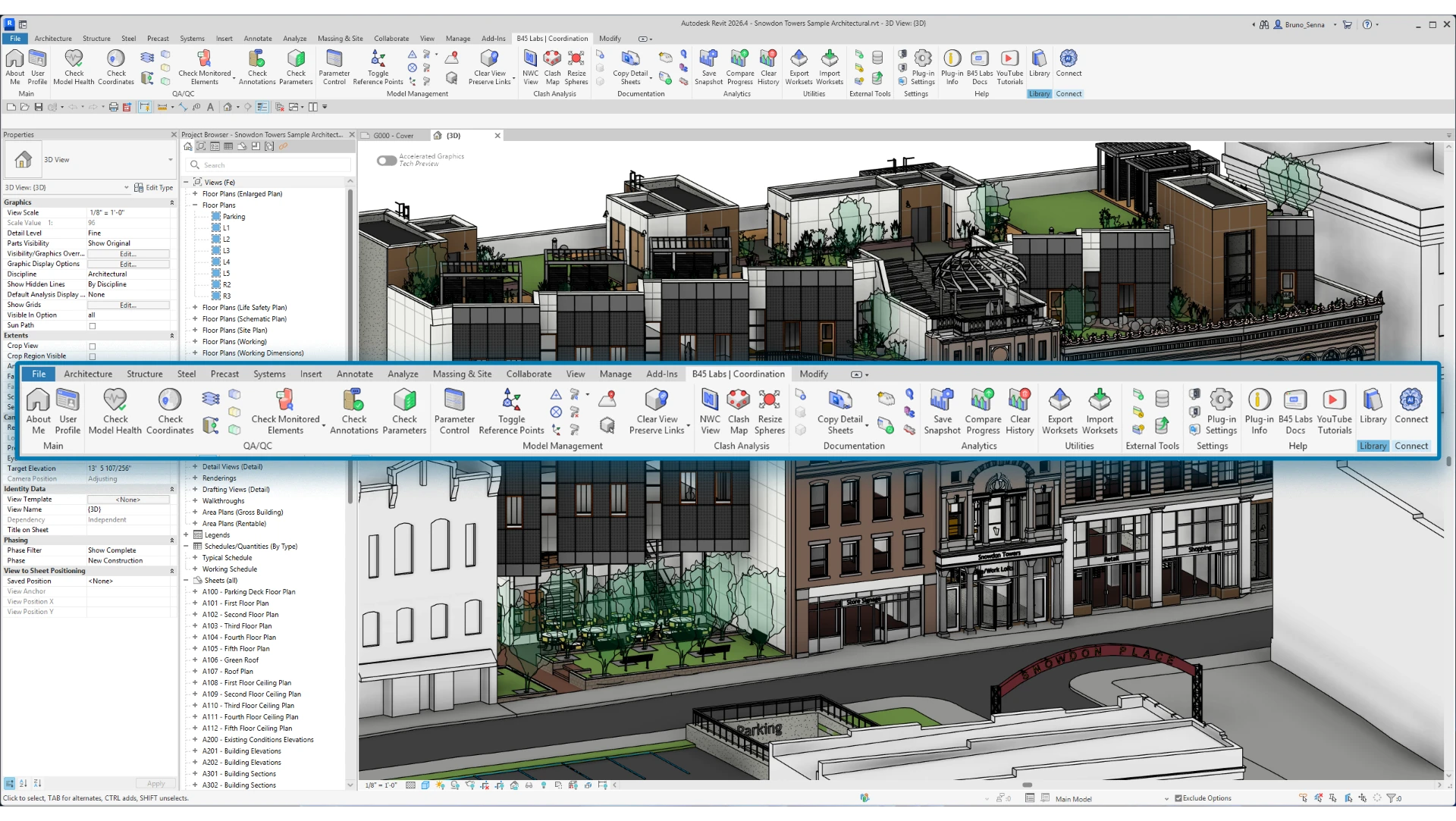The height and width of the screenshot is (821, 1456).
Task: Click the Open folder icon in quick access toolbar
Action: coord(24,108)
